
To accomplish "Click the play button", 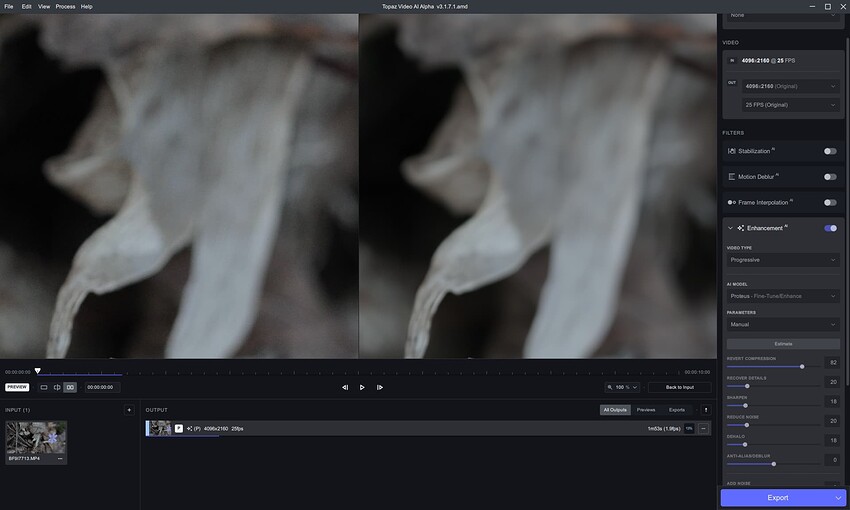I will pyautogui.click(x=362, y=387).
